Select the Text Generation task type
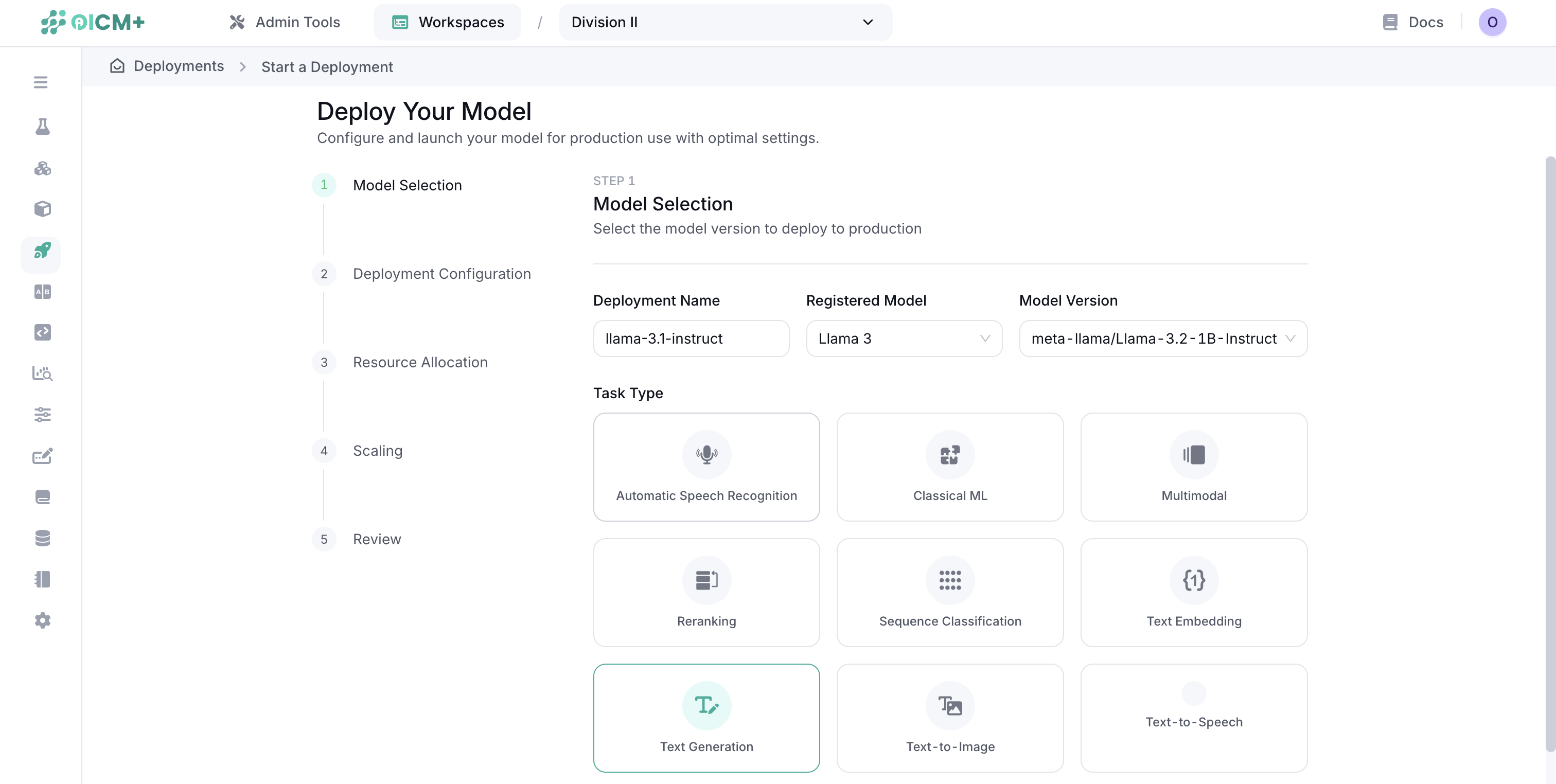The height and width of the screenshot is (784, 1556). [706, 718]
